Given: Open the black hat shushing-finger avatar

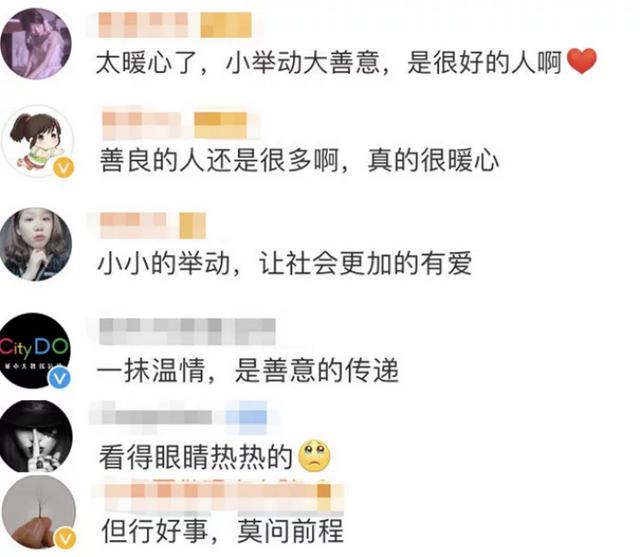Looking at the screenshot, I should [x=36, y=436].
